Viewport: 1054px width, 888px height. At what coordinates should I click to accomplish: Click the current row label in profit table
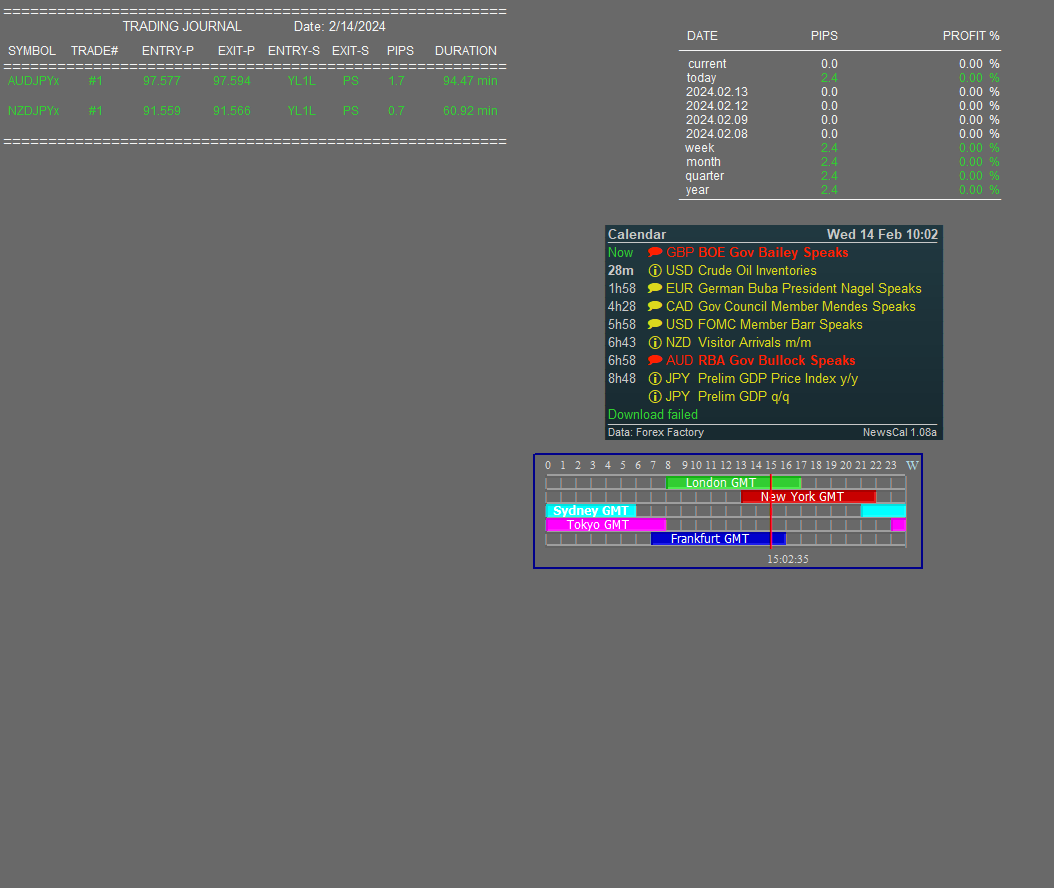point(707,64)
